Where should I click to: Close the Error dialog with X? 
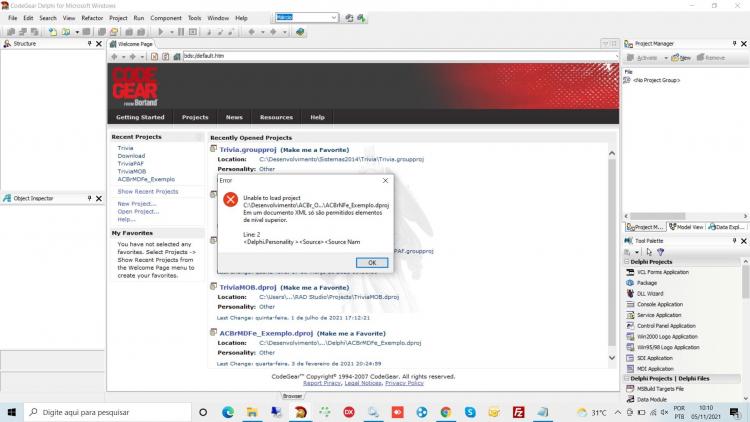386,180
